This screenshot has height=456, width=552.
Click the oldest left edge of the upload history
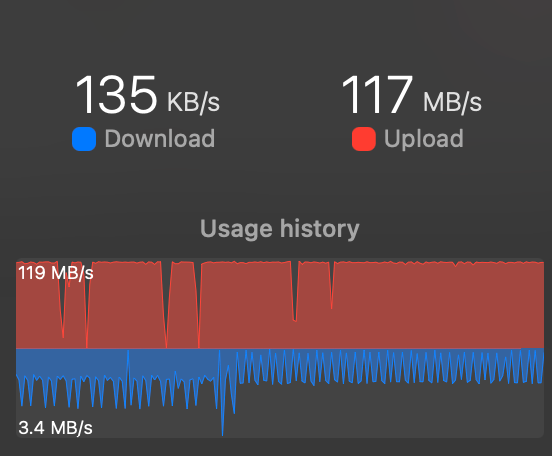click(x=19, y=305)
